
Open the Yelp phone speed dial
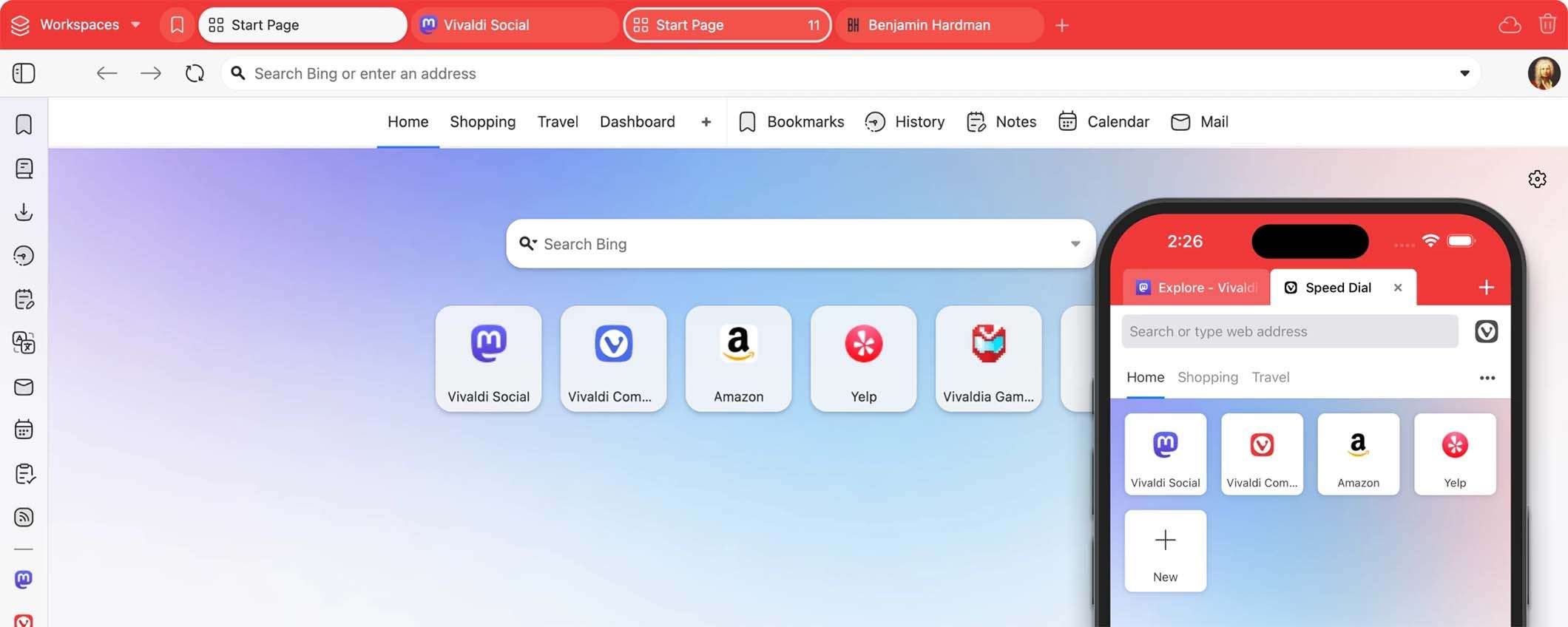[x=1455, y=454]
